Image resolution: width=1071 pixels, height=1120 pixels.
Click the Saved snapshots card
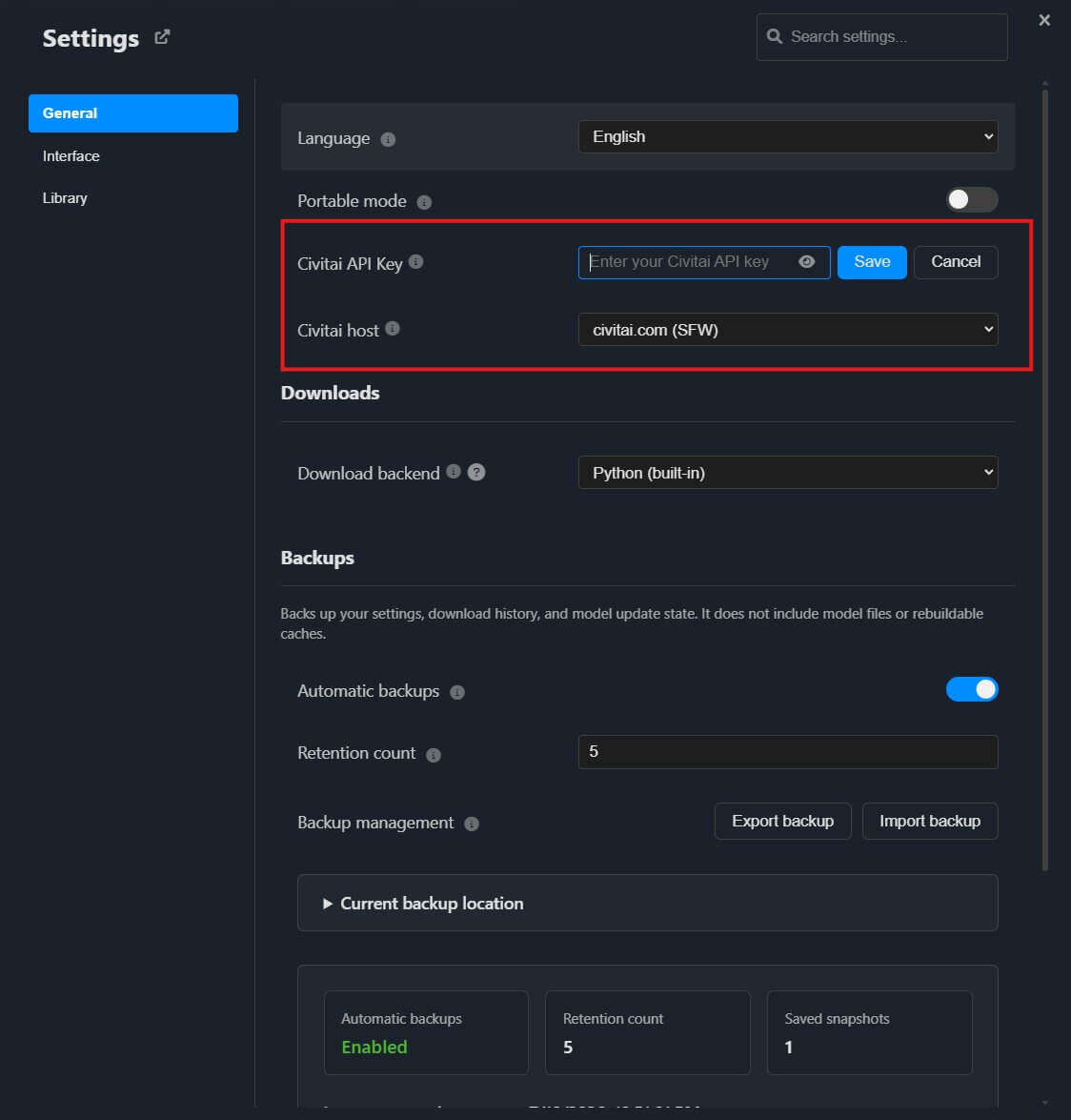point(869,1032)
